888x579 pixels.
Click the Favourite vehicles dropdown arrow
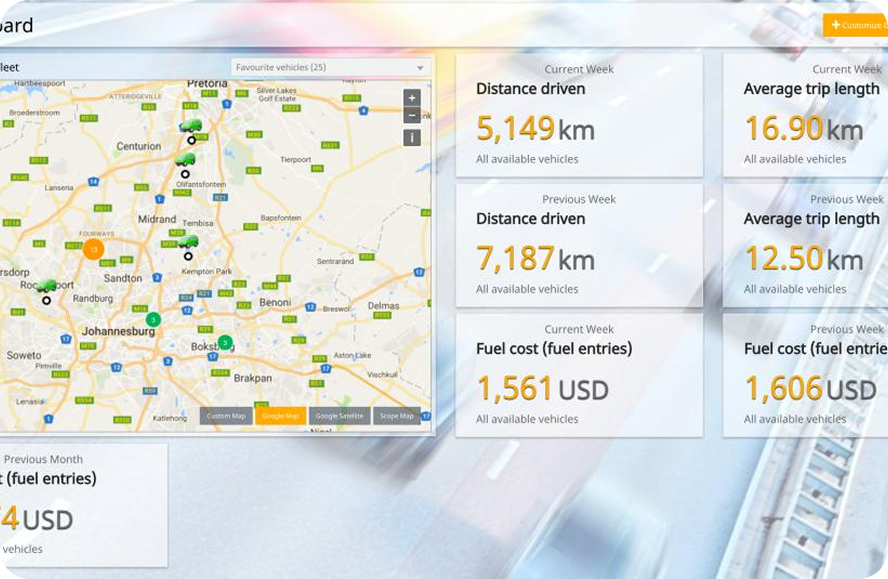[420, 68]
